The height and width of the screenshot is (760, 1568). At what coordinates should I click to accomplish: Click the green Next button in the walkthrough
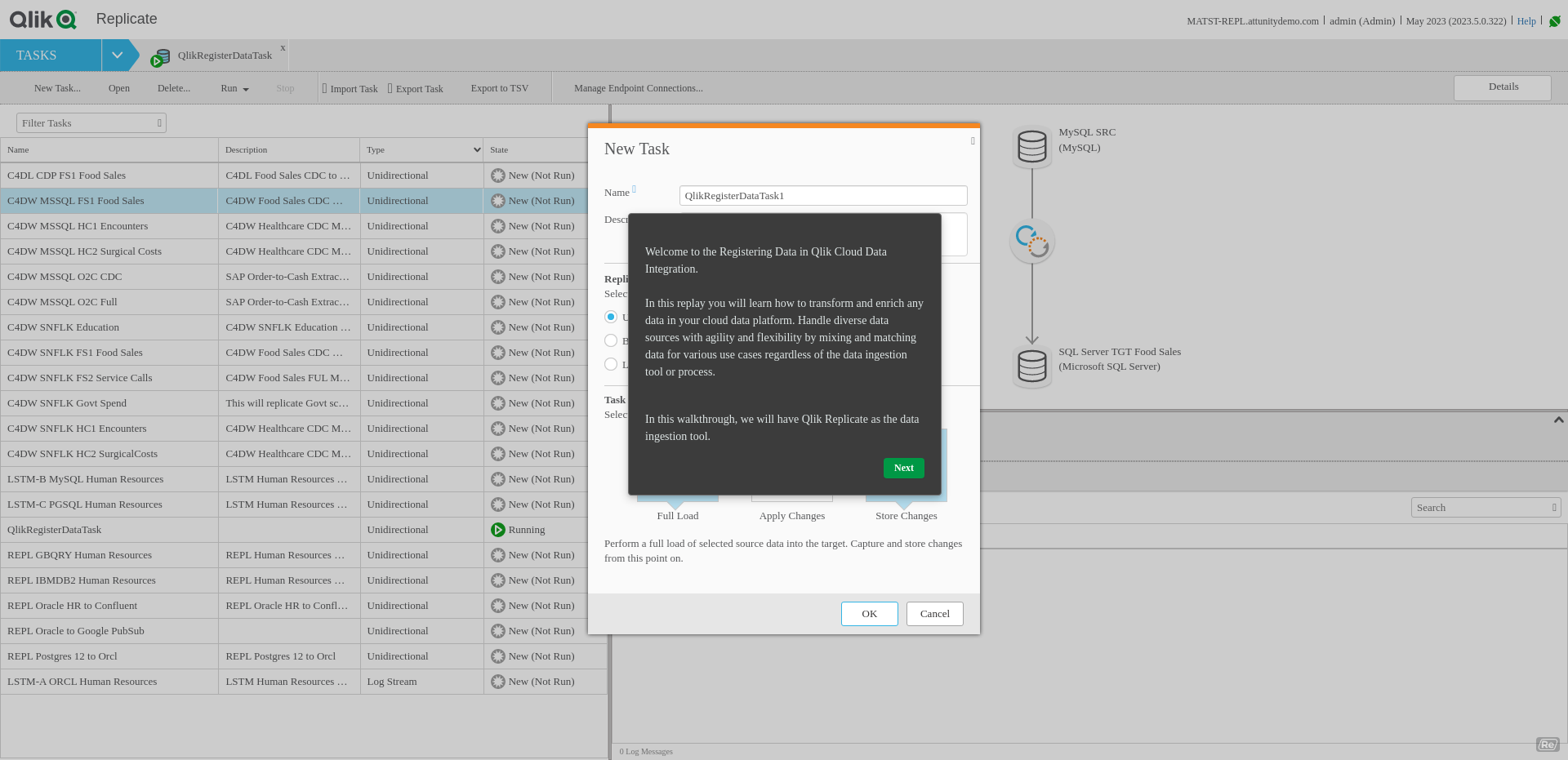pyautogui.click(x=903, y=468)
